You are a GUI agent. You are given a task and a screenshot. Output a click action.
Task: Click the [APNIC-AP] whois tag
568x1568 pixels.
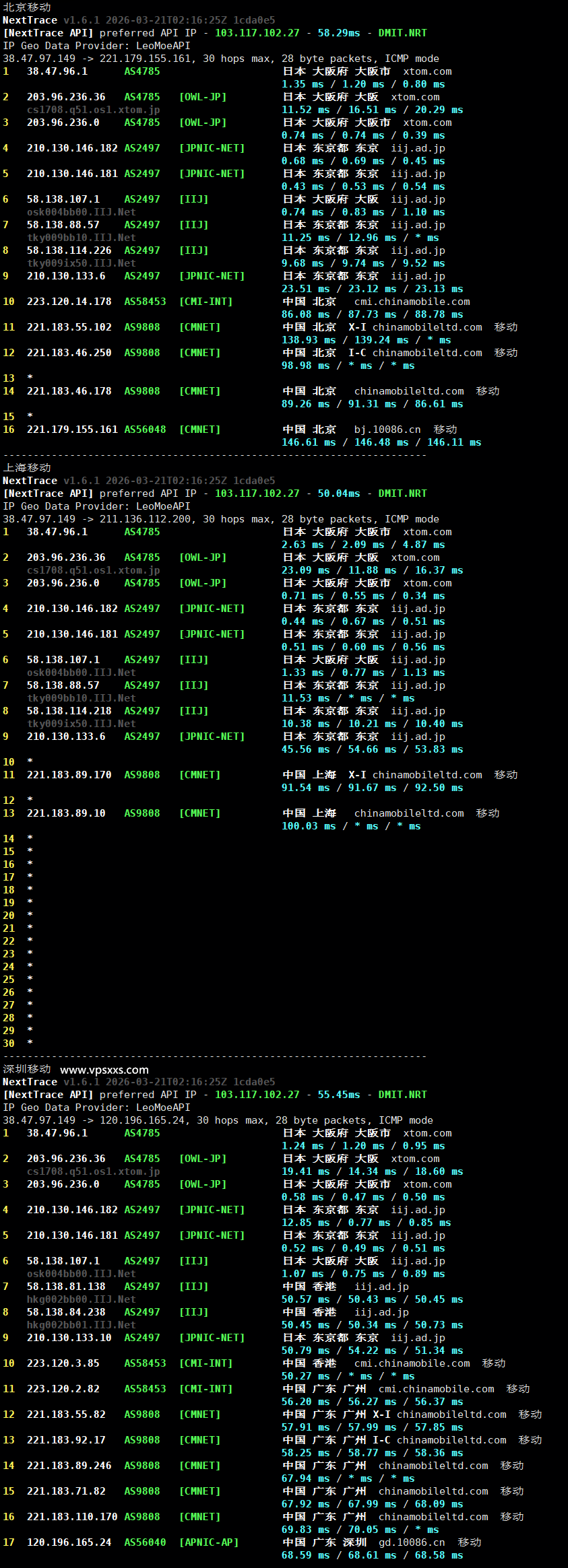(x=209, y=1542)
